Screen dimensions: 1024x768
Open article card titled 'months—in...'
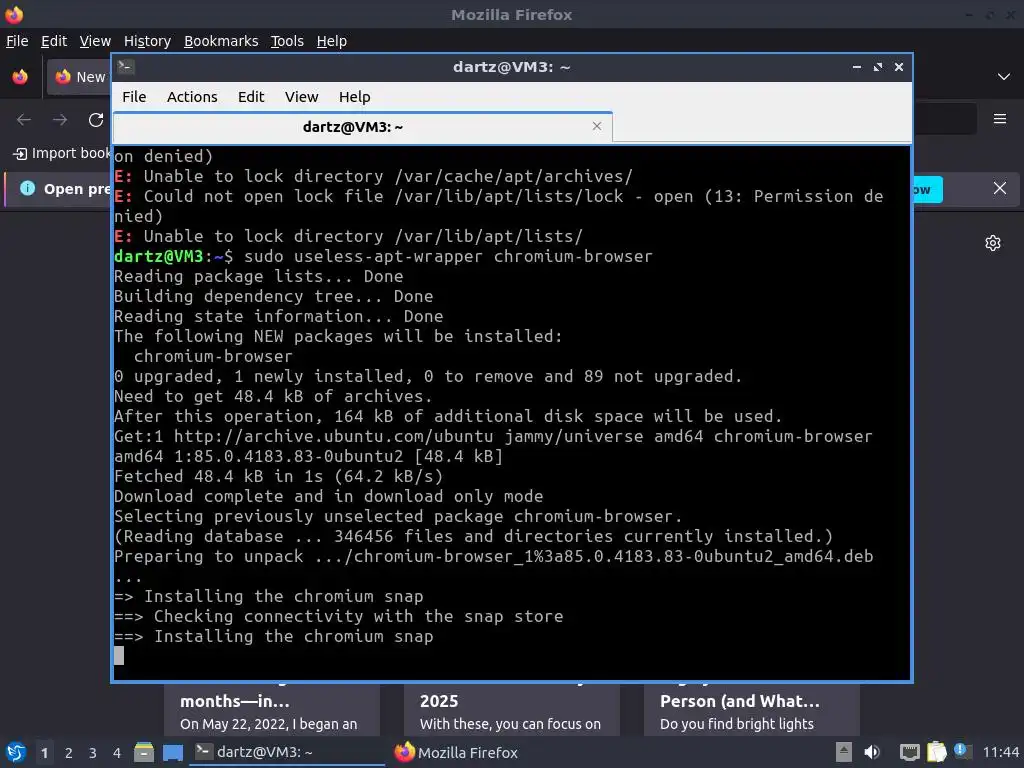coord(272,710)
